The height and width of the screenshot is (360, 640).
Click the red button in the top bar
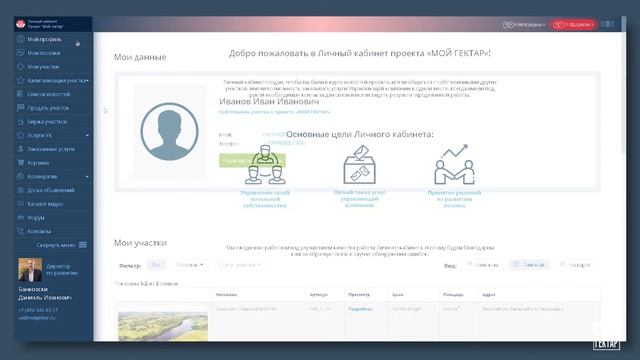tap(573, 24)
